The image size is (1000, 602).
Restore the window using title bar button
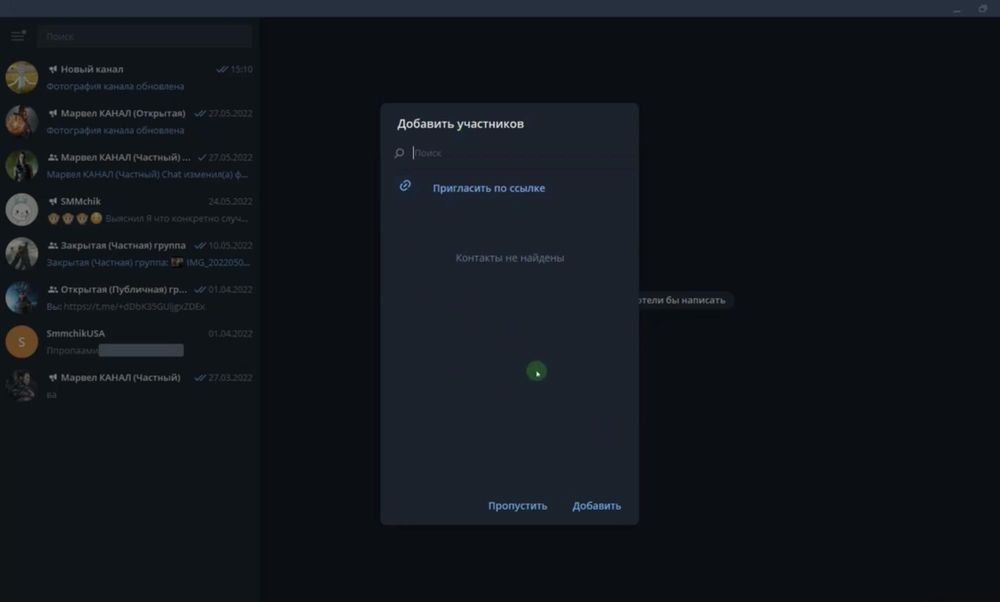click(982, 8)
